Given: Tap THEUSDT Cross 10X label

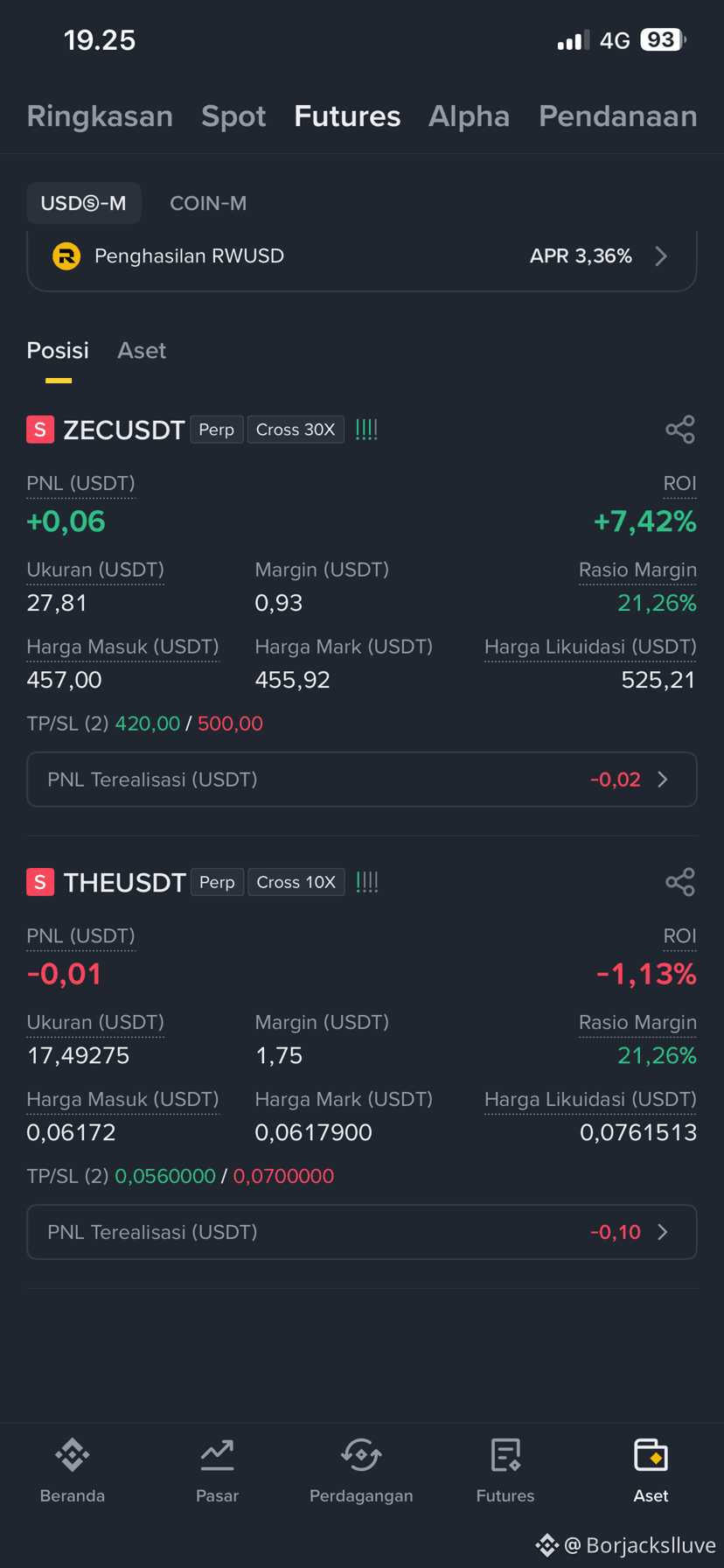Looking at the screenshot, I should coord(296,882).
